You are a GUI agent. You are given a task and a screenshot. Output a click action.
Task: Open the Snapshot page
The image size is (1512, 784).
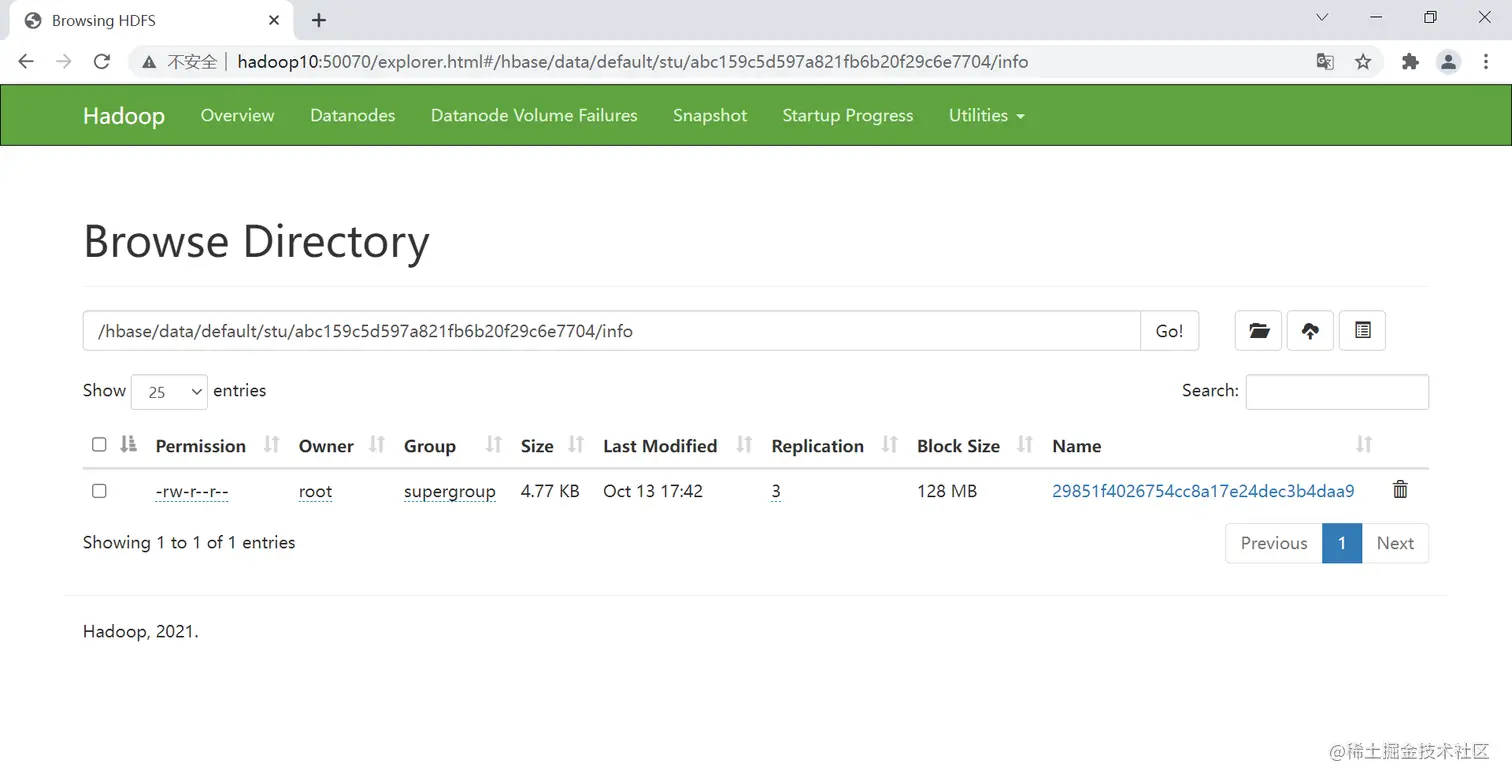point(710,115)
